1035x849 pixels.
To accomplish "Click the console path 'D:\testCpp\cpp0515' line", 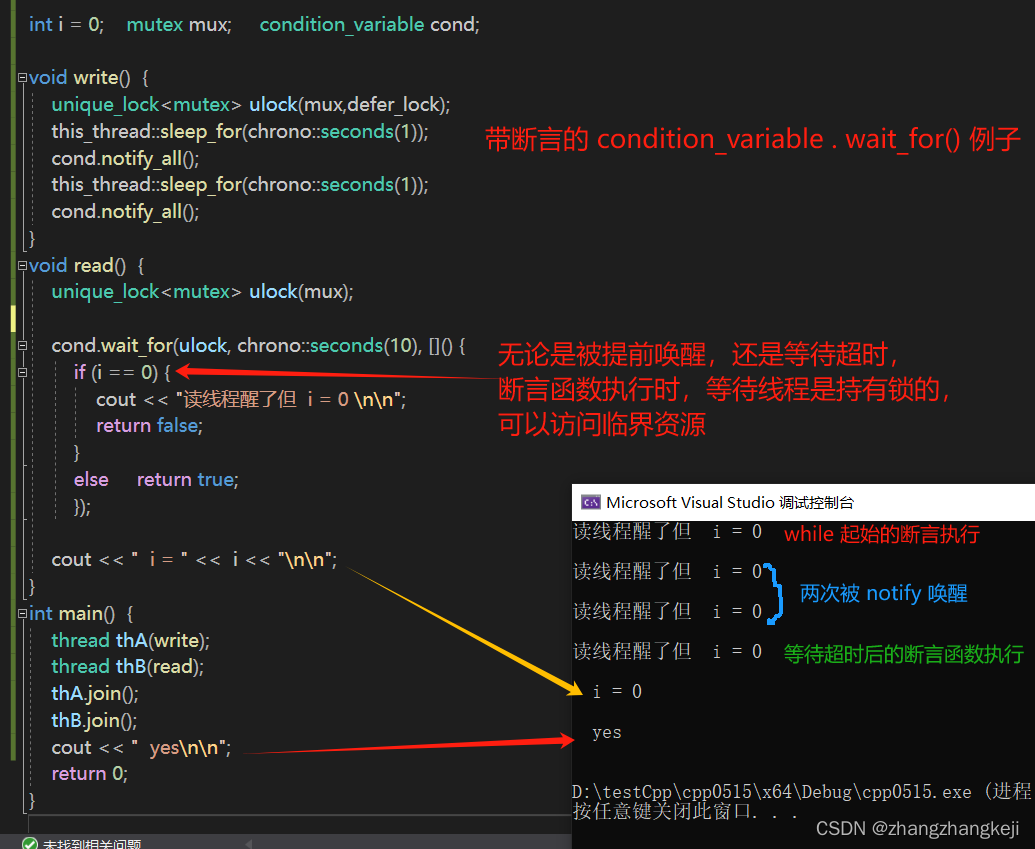I will pyautogui.click(x=801, y=792).
